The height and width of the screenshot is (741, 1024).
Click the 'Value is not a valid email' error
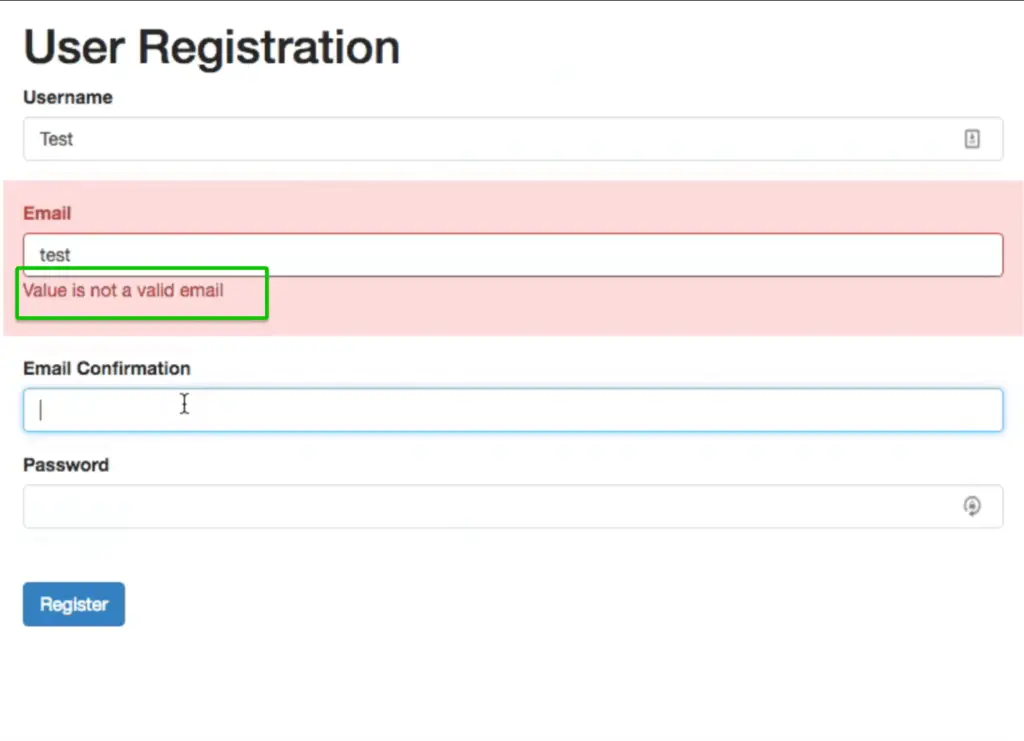pos(123,291)
